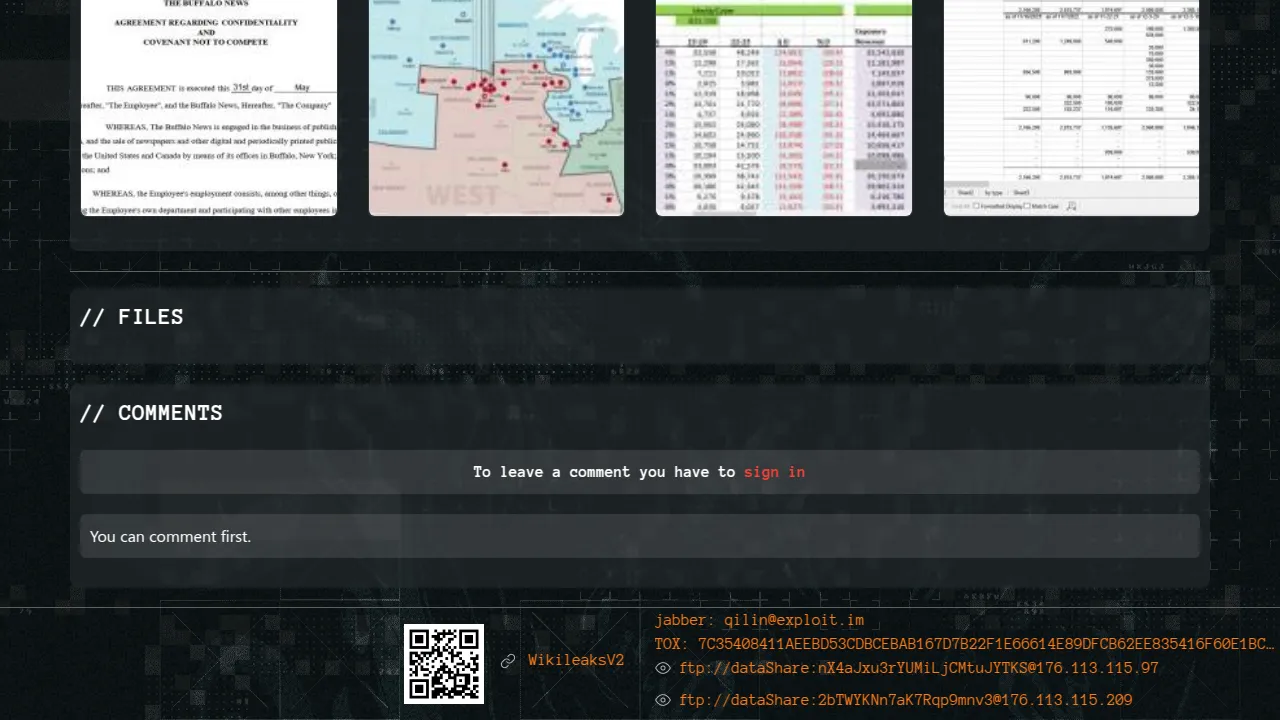Click the truncated TOX ID text
Viewport: 1280px width, 720px height.
pyautogui.click(x=964, y=645)
